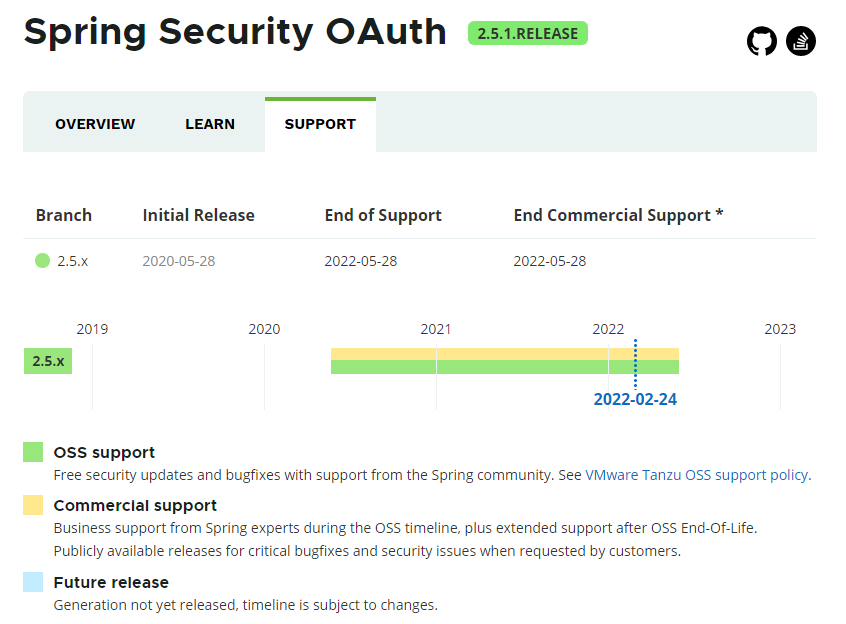Viewport: 846px width, 624px height.
Task: Click the 2.5.x timeline row label
Action: (48, 361)
